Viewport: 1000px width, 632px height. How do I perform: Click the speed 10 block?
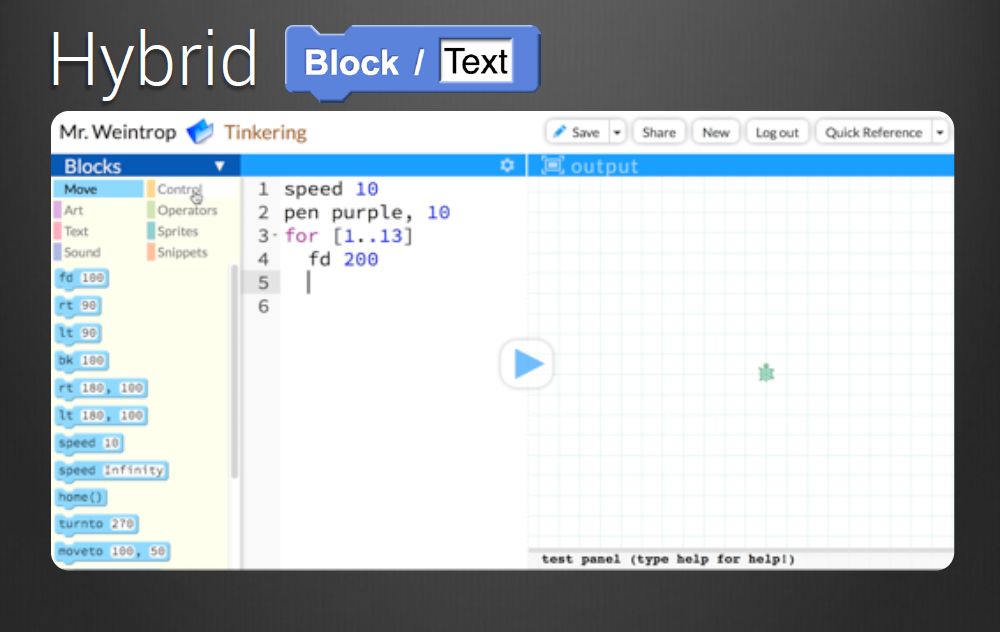pyautogui.click(x=89, y=443)
